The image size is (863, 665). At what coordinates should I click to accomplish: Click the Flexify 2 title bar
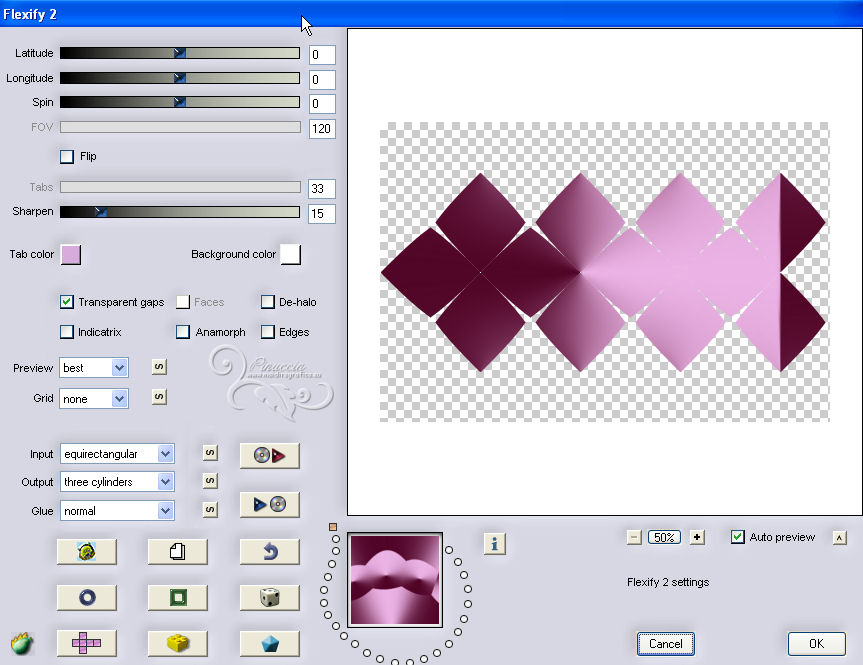432,13
